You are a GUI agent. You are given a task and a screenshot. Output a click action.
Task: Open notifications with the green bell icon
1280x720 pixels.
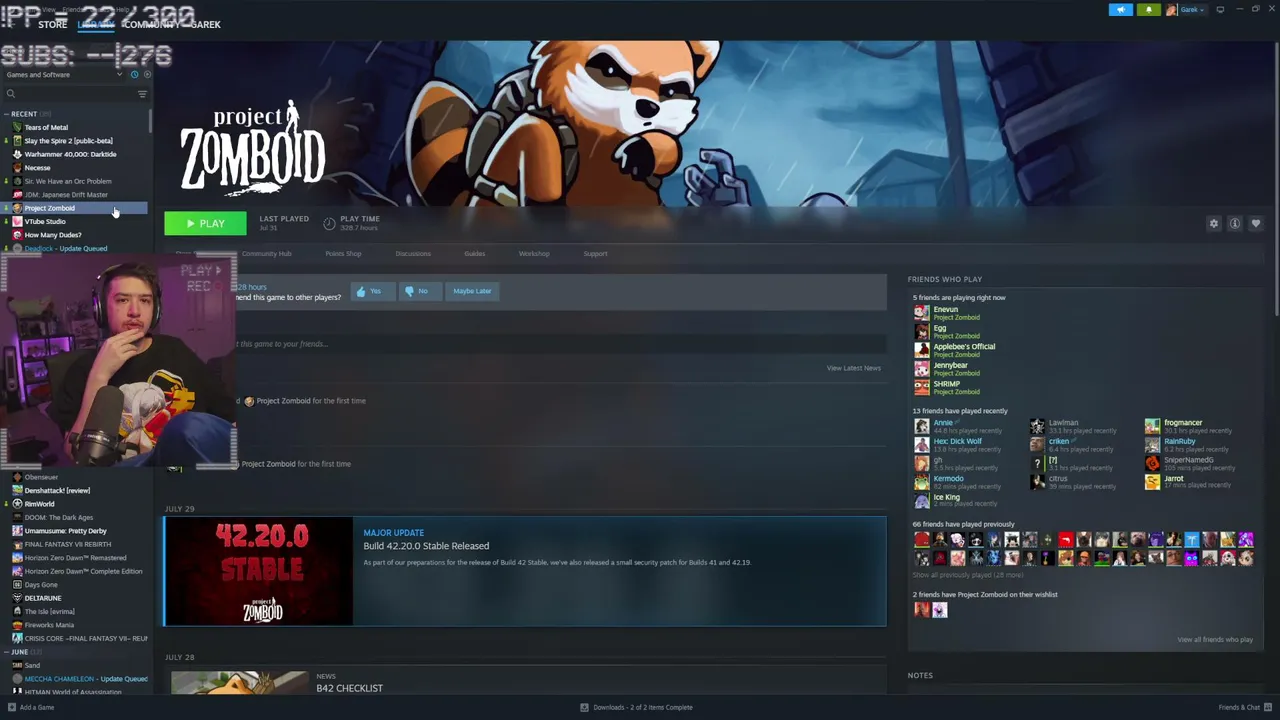pyautogui.click(x=1148, y=10)
